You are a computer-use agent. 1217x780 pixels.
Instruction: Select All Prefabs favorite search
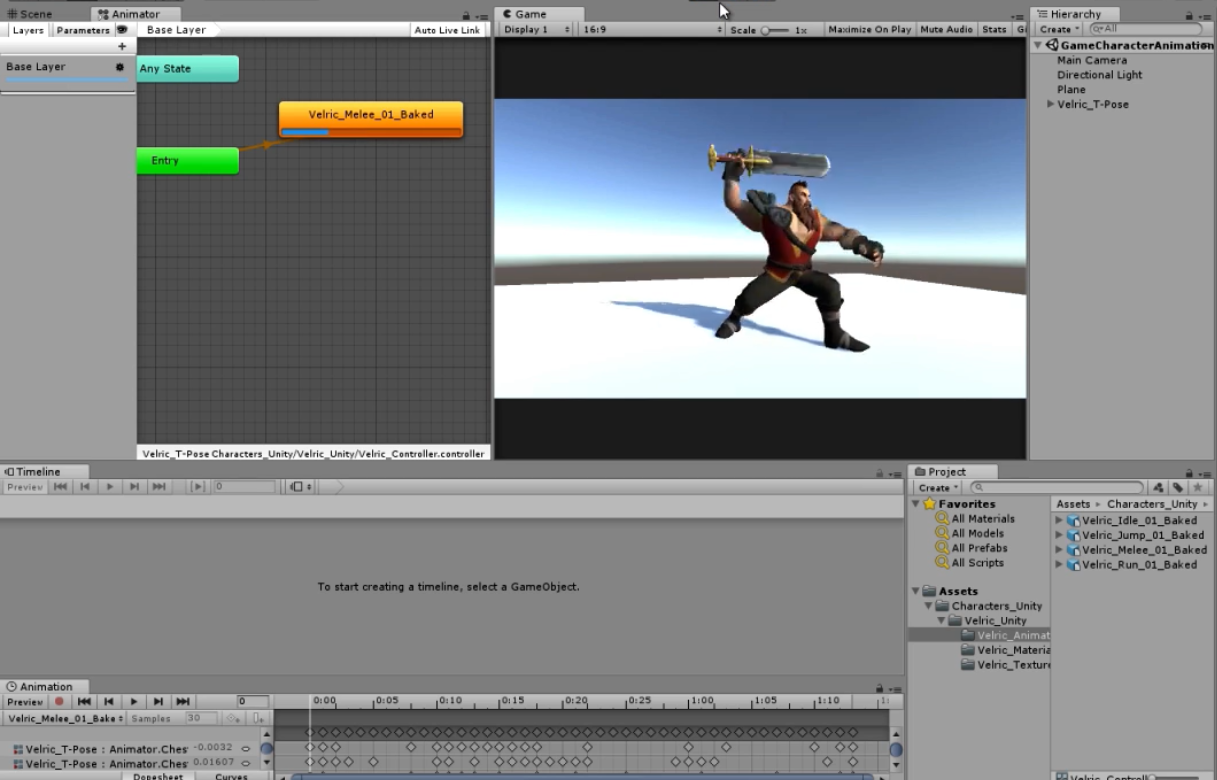click(971, 548)
